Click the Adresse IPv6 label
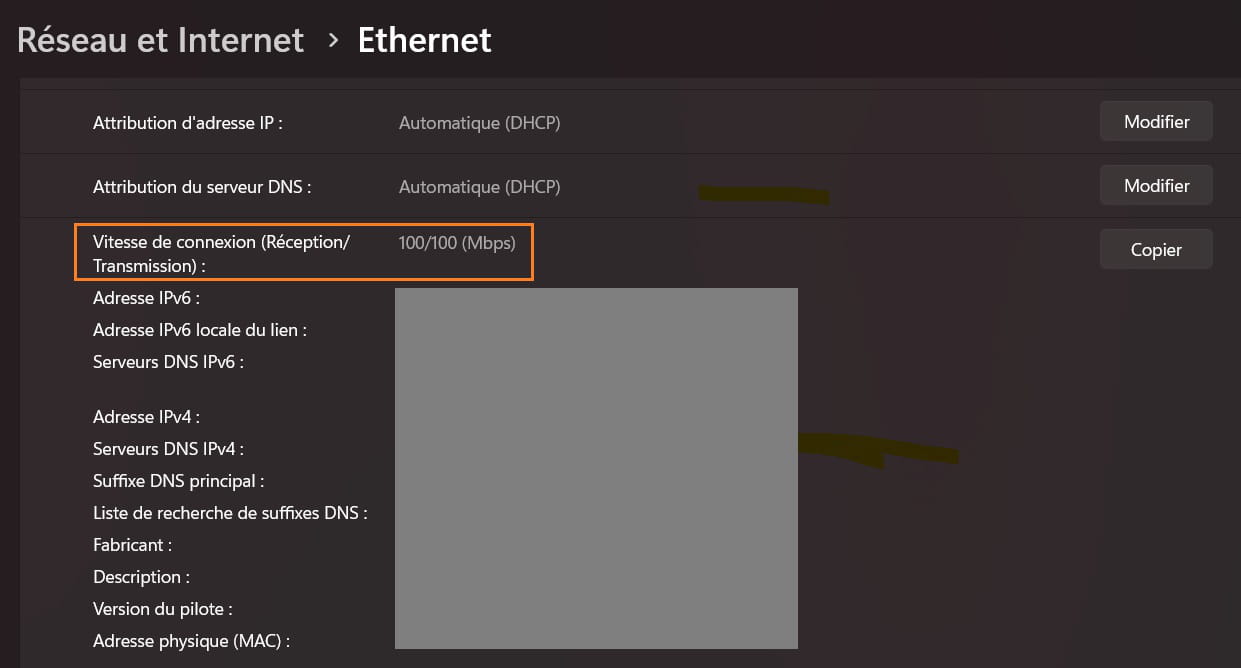This screenshot has width=1241, height=668. 147,298
